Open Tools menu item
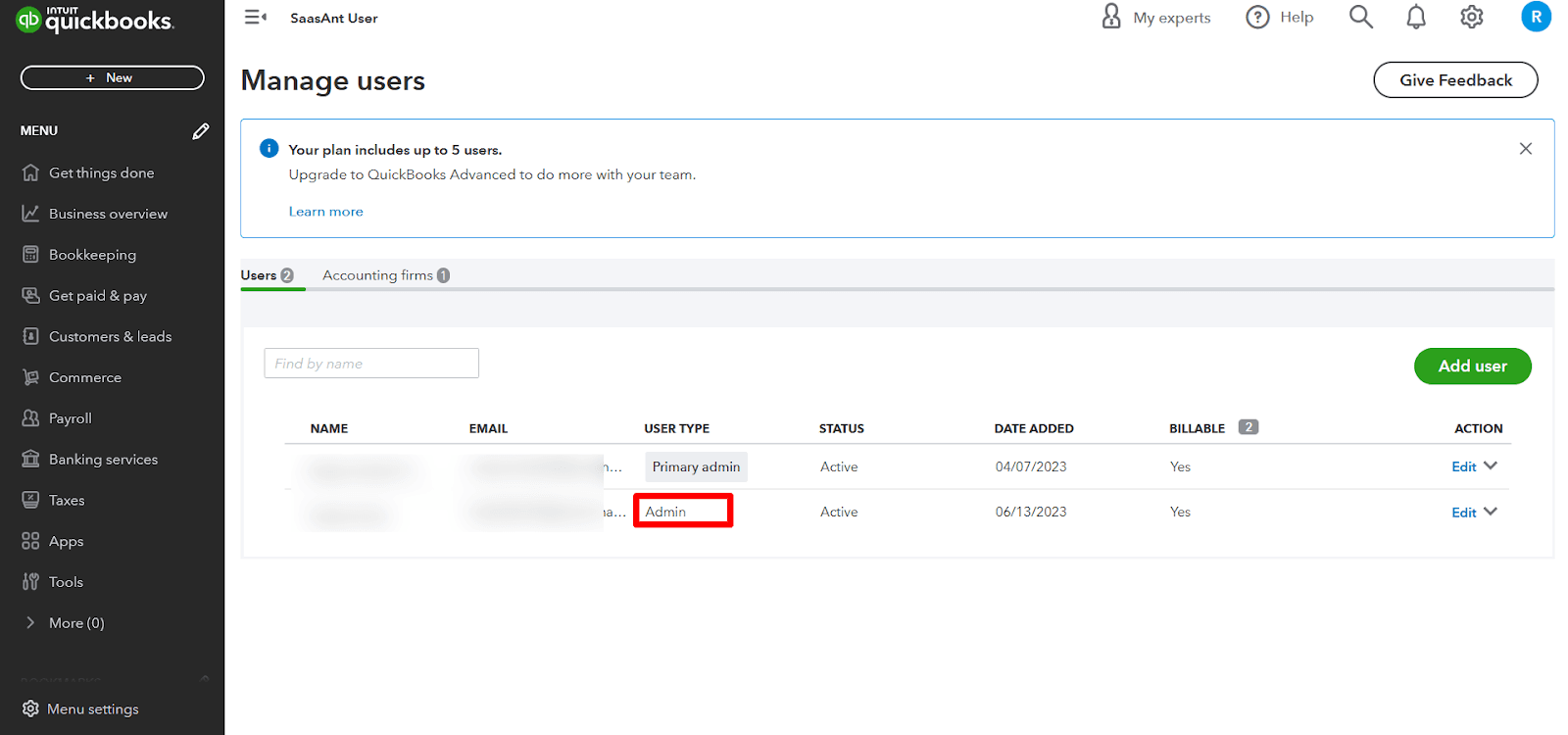1568x735 pixels. click(x=66, y=582)
